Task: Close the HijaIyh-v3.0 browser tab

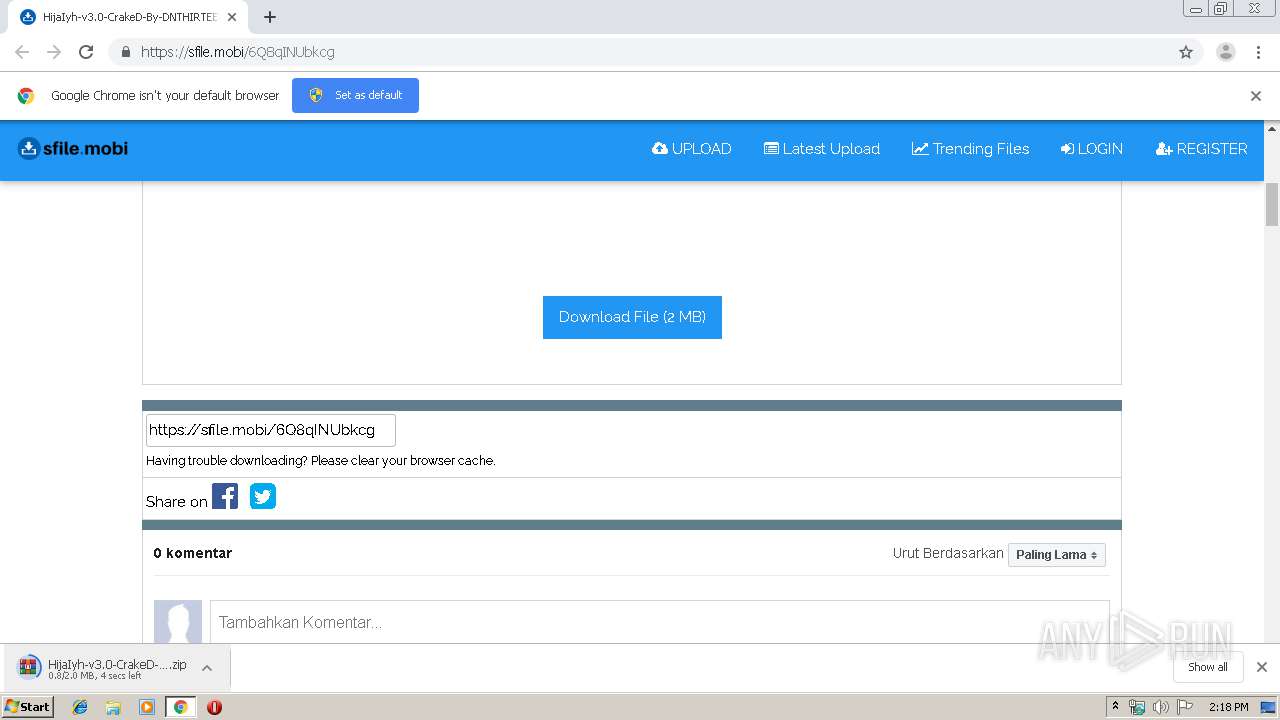Action: 232,17
